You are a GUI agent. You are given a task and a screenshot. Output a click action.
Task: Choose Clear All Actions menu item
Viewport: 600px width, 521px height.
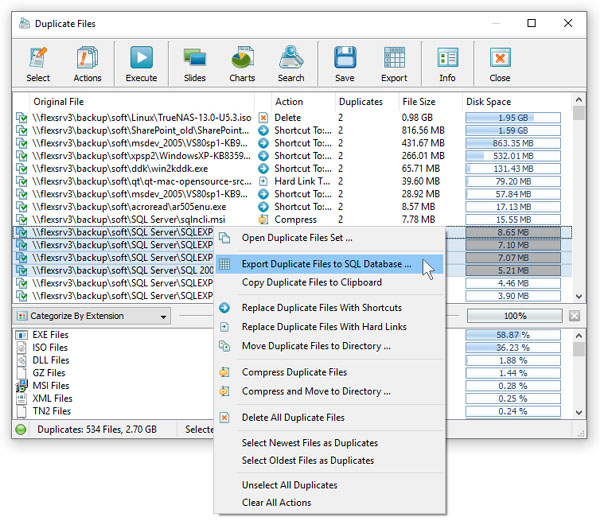(329, 502)
